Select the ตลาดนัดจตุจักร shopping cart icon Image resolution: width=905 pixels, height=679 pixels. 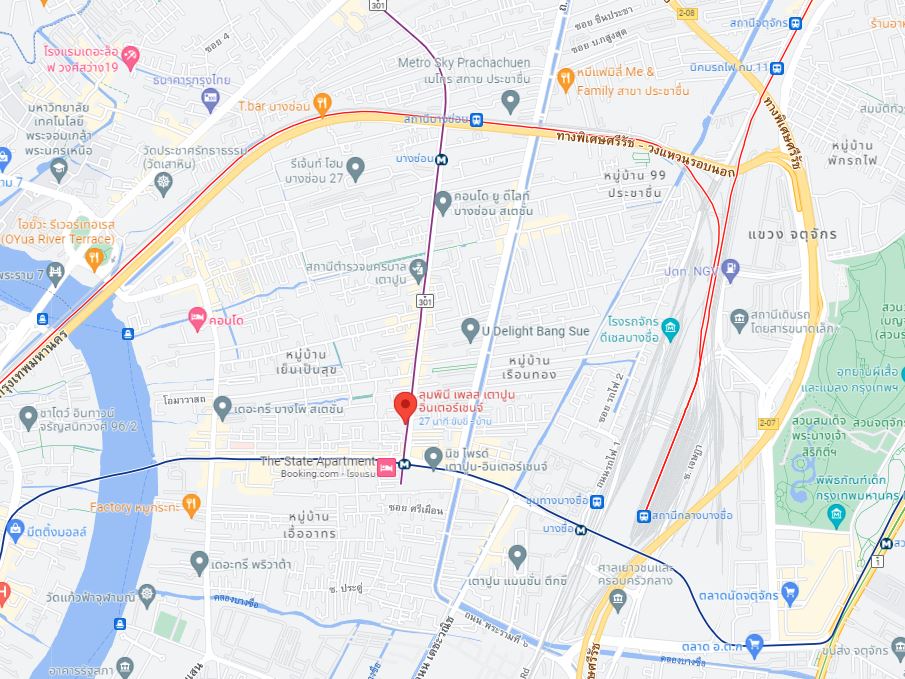790,592
